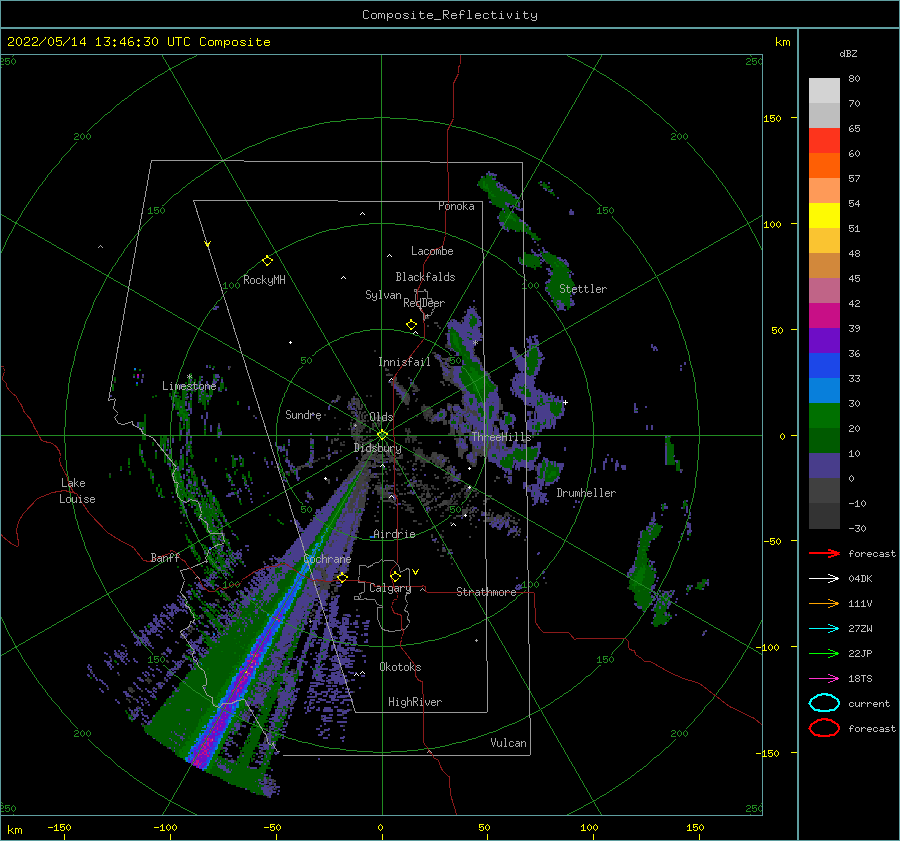The width and height of the screenshot is (900, 841).
Task: Click the yellow diamond marker near Cochrane
Action: click(342, 577)
